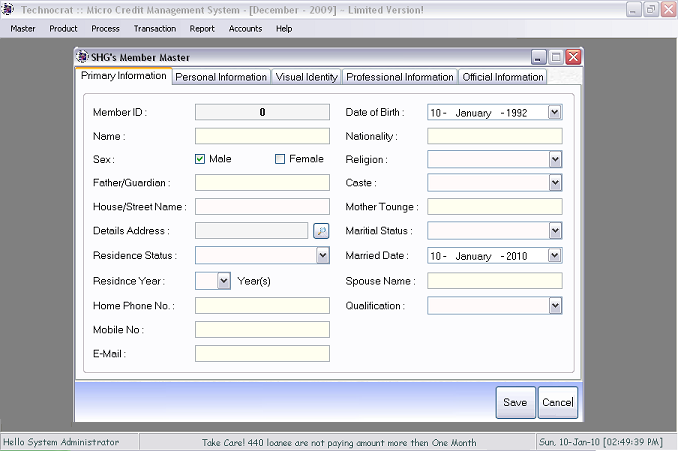Open the Married Date calendar dropdown
Image resolution: width=678 pixels, height=451 pixels.
(554, 256)
